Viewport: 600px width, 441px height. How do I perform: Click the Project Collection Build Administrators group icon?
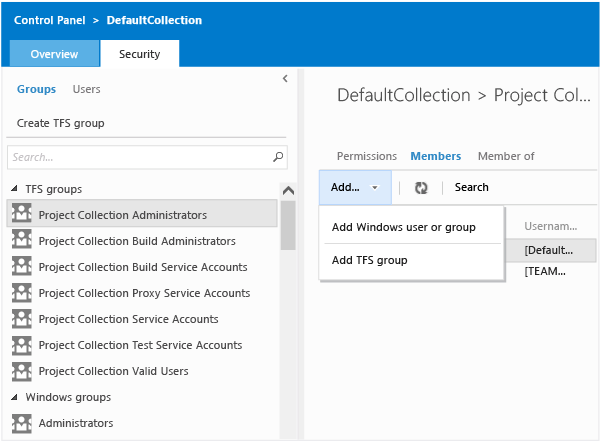(21, 239)
